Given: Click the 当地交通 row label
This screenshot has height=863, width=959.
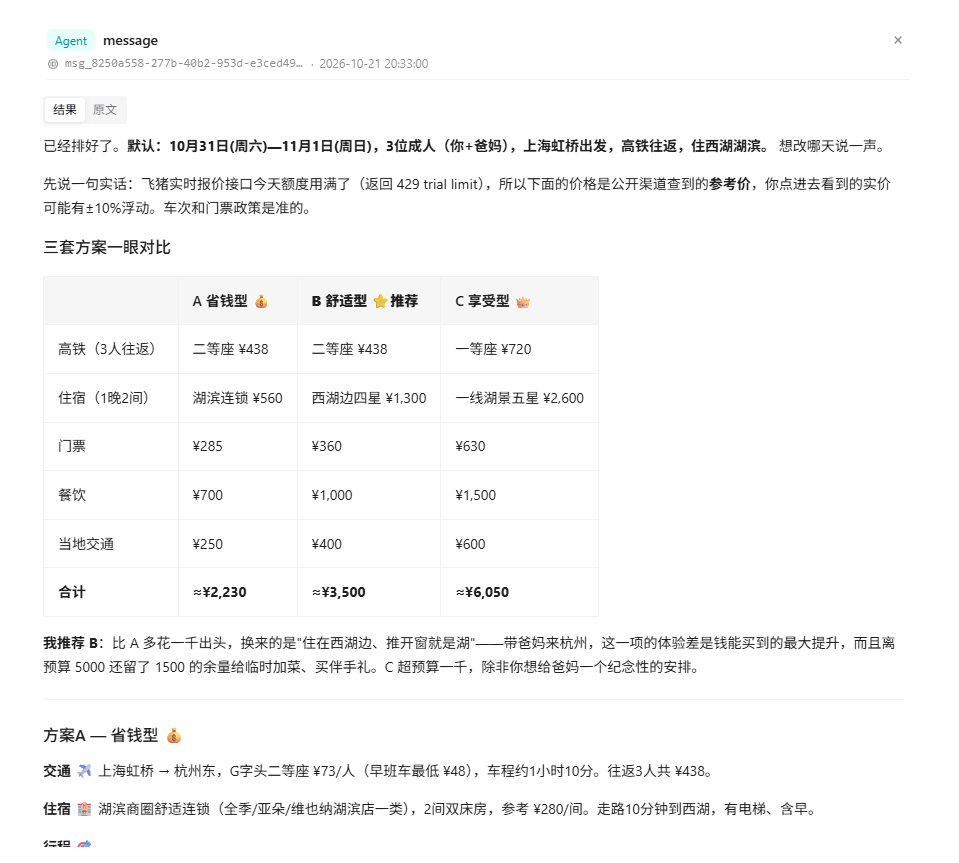Looking at the screenshot, I should tap(111, 544).
